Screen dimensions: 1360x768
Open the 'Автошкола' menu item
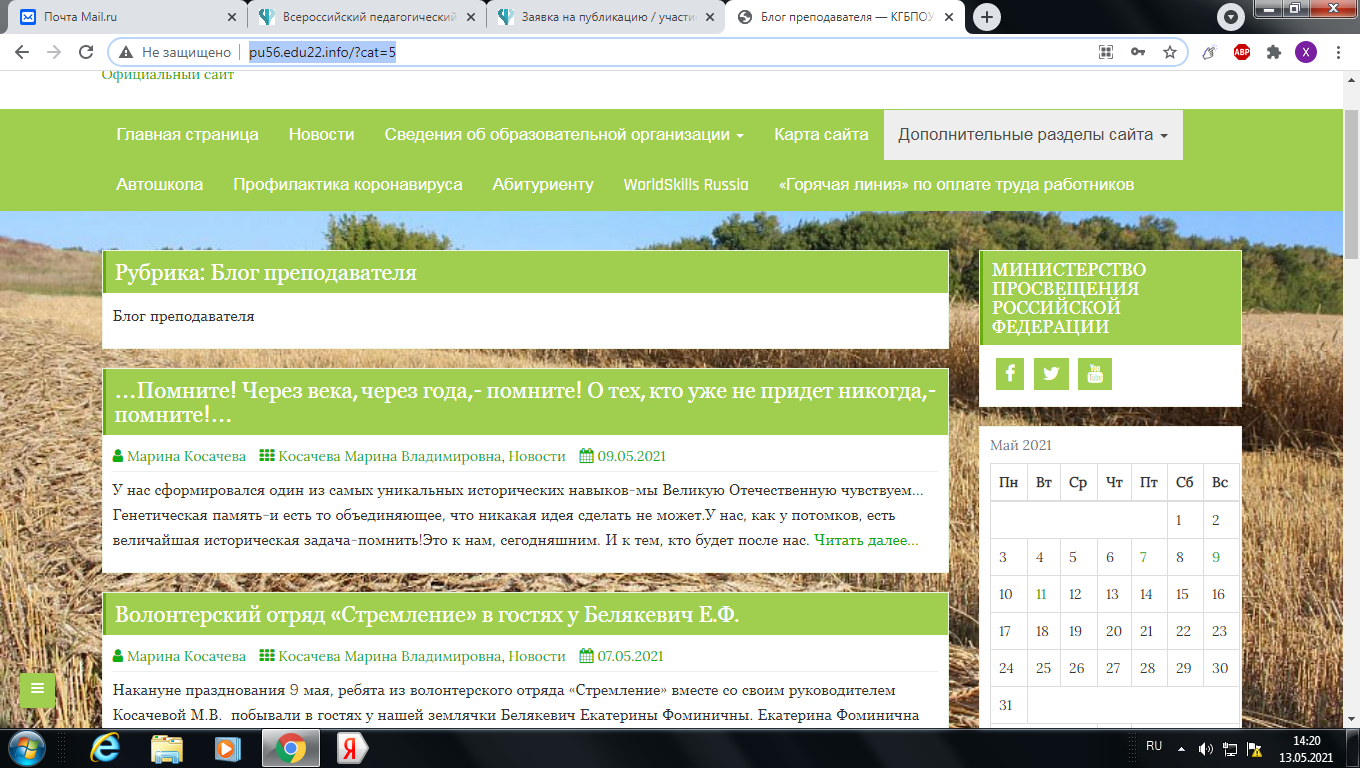(159, 185)
